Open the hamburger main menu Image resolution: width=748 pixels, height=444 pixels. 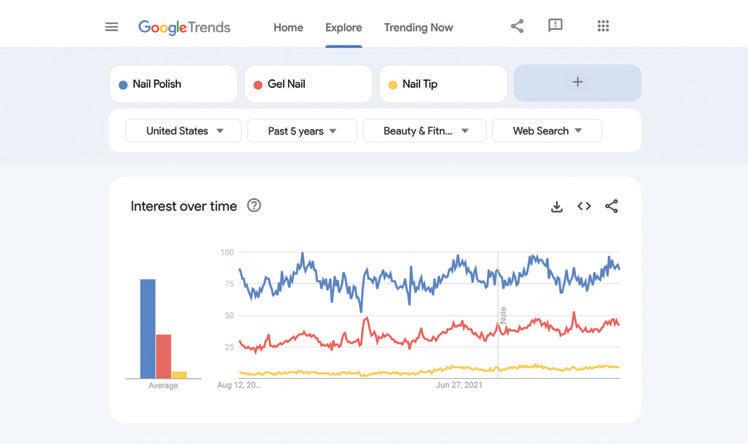tap(111, 27)
